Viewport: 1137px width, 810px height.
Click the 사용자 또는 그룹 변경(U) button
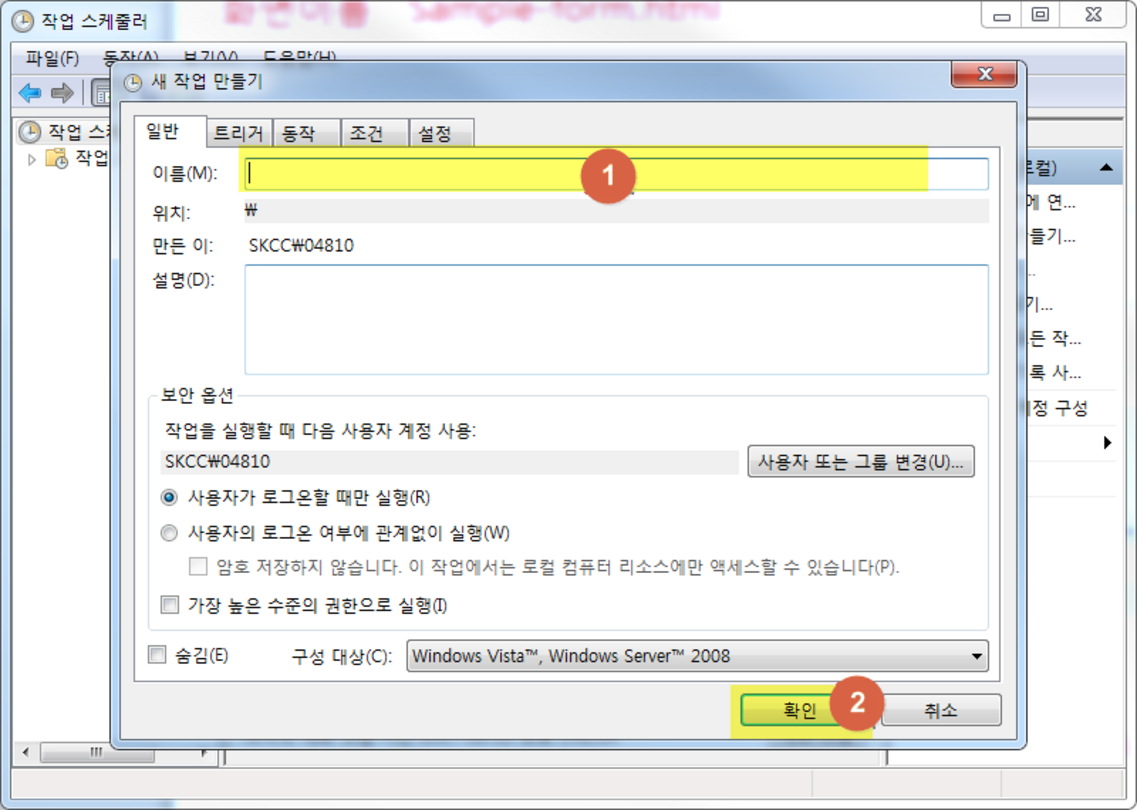(x=860, y=462)
